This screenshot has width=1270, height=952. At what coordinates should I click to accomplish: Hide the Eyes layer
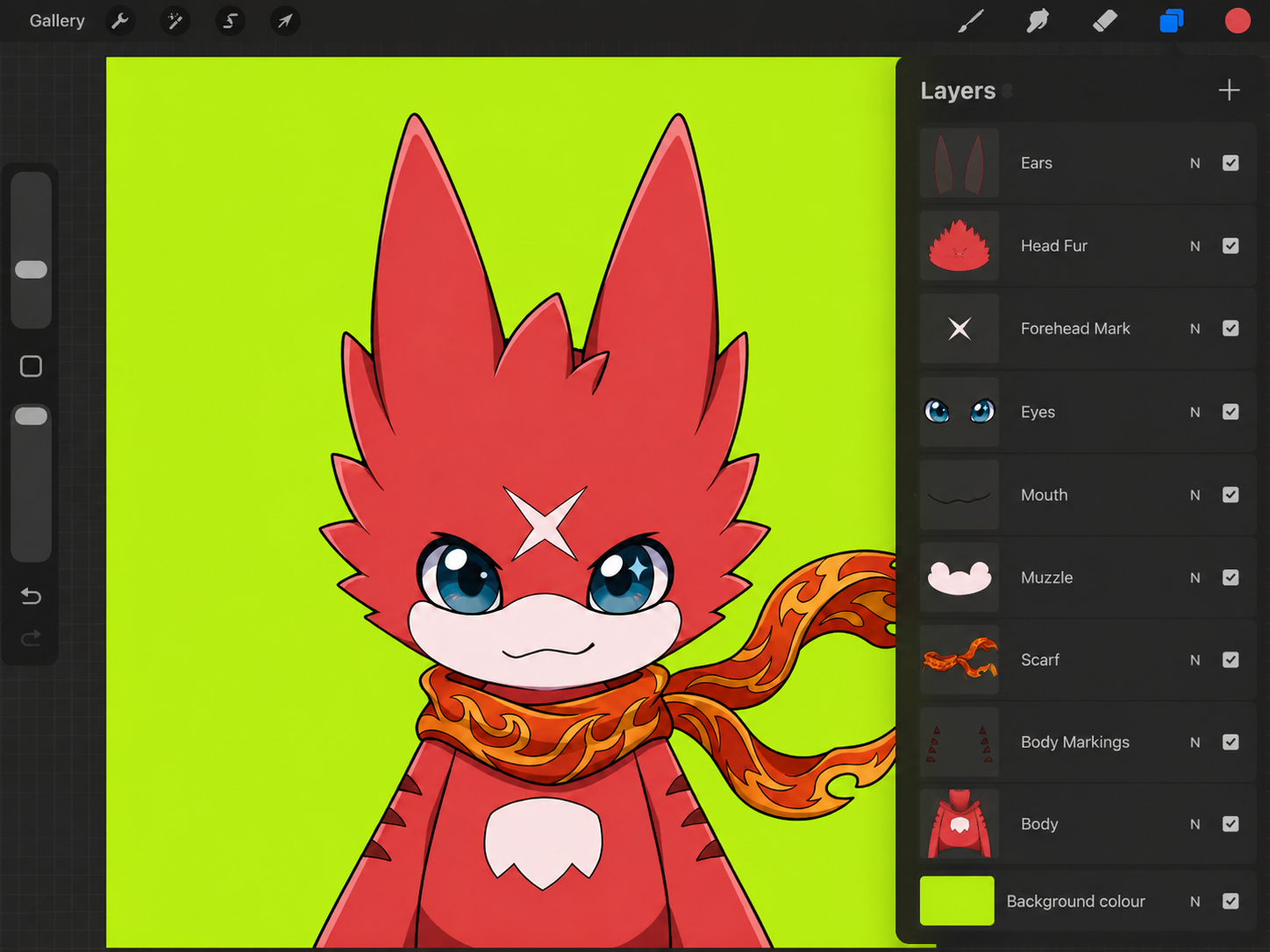tap(1231, 412)
